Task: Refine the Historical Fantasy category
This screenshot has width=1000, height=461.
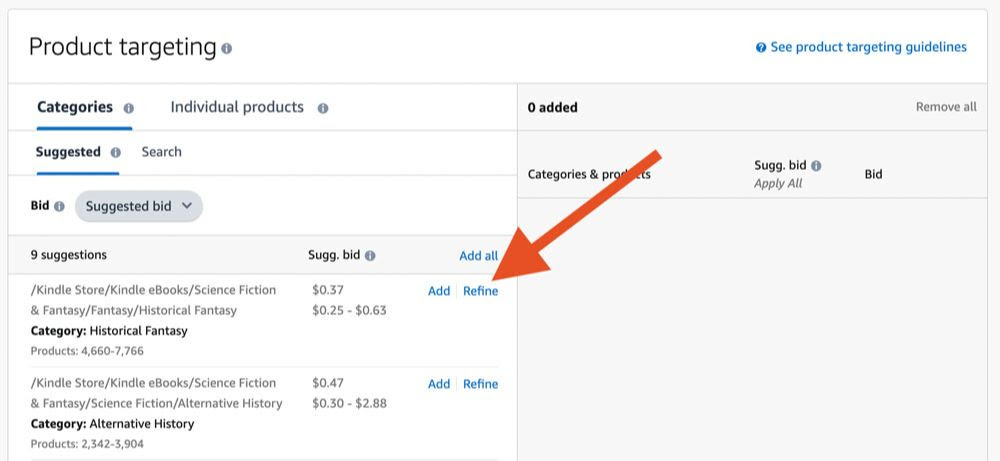Action: click(480, 291)
